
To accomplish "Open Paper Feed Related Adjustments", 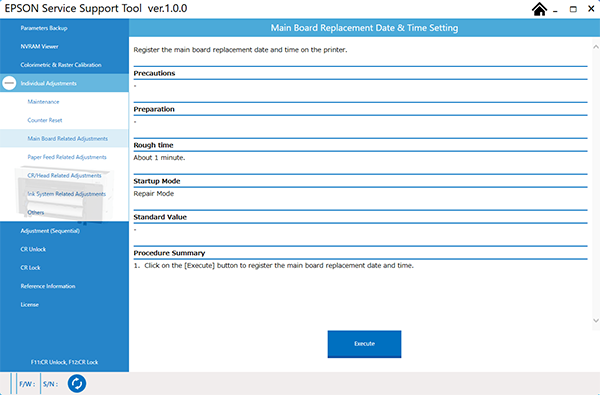I will pyautogui.click(x=64, y=157).
